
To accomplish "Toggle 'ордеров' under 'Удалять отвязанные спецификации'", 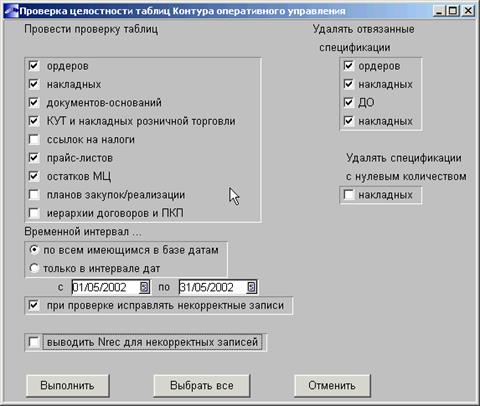I will tap(349, 66).
